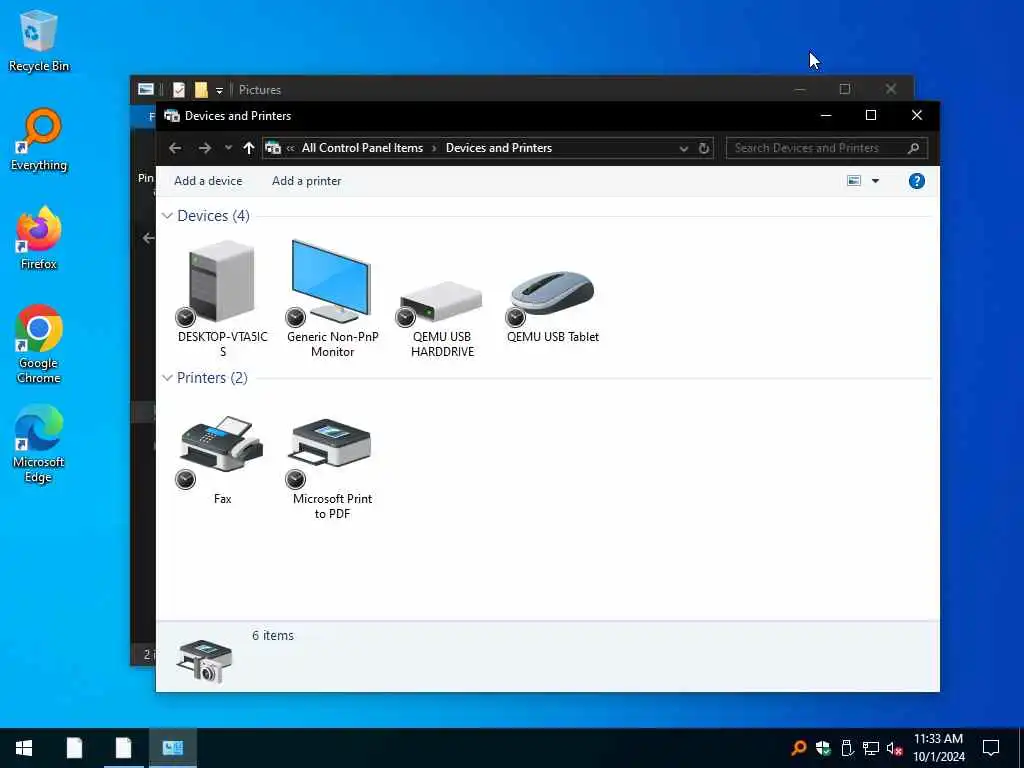Click the Everything search icon in system tray
This screenshot has width=1024, height=768.
click(798, 748)
